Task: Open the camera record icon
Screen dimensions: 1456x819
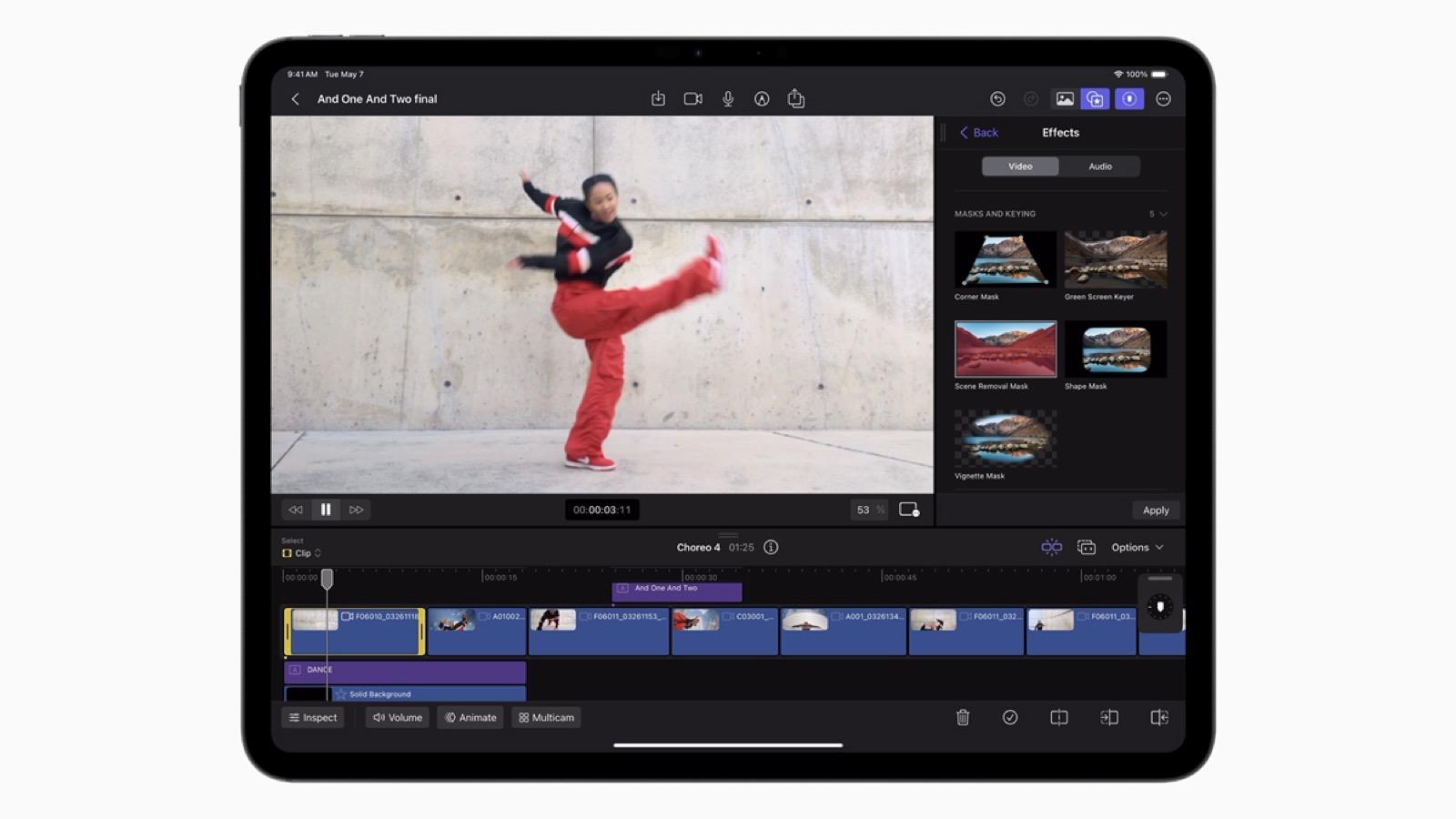Action: (x=693, y=99)
